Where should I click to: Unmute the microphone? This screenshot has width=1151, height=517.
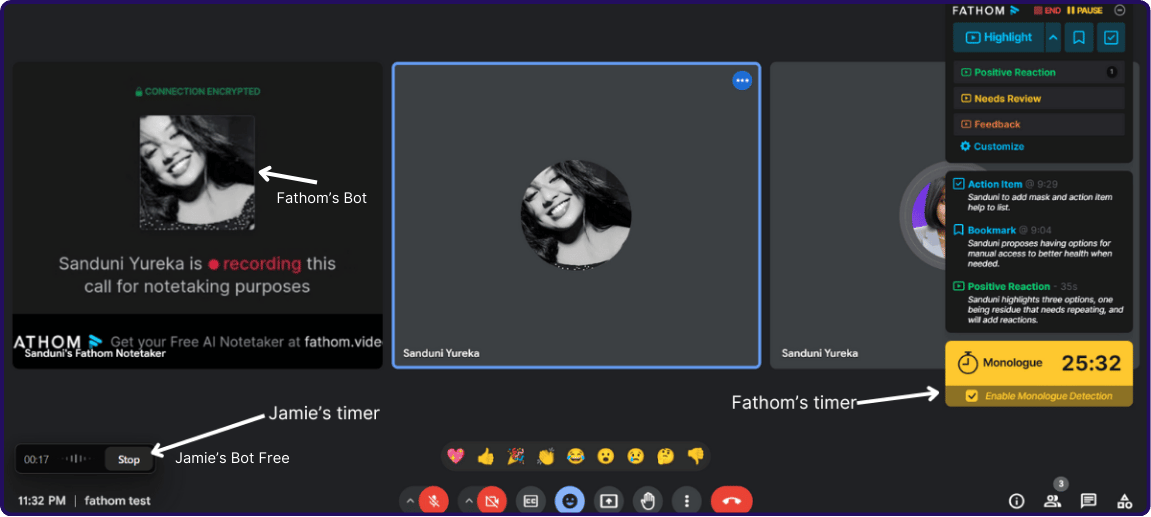434,501
